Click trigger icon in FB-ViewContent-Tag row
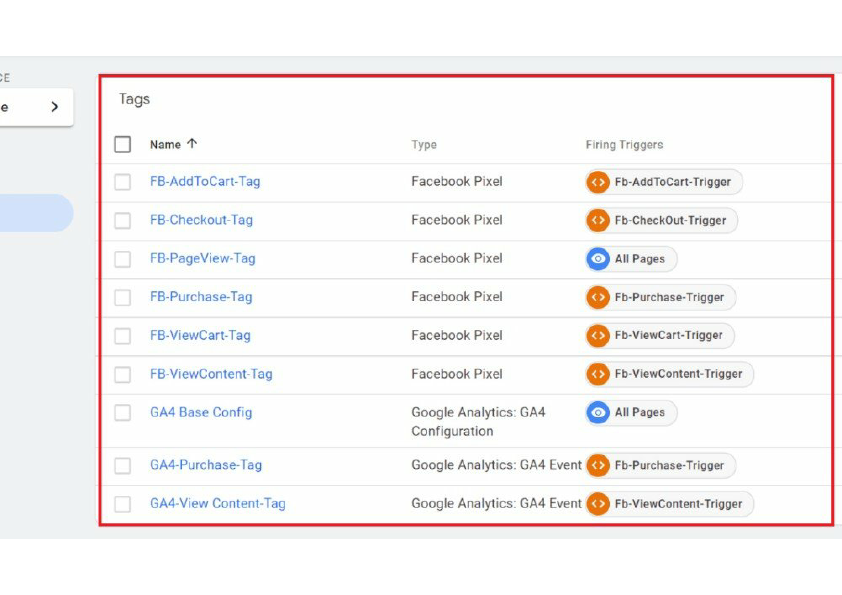Image resolution: width=842 pixels, height=595 pixels. click(598, 374)
